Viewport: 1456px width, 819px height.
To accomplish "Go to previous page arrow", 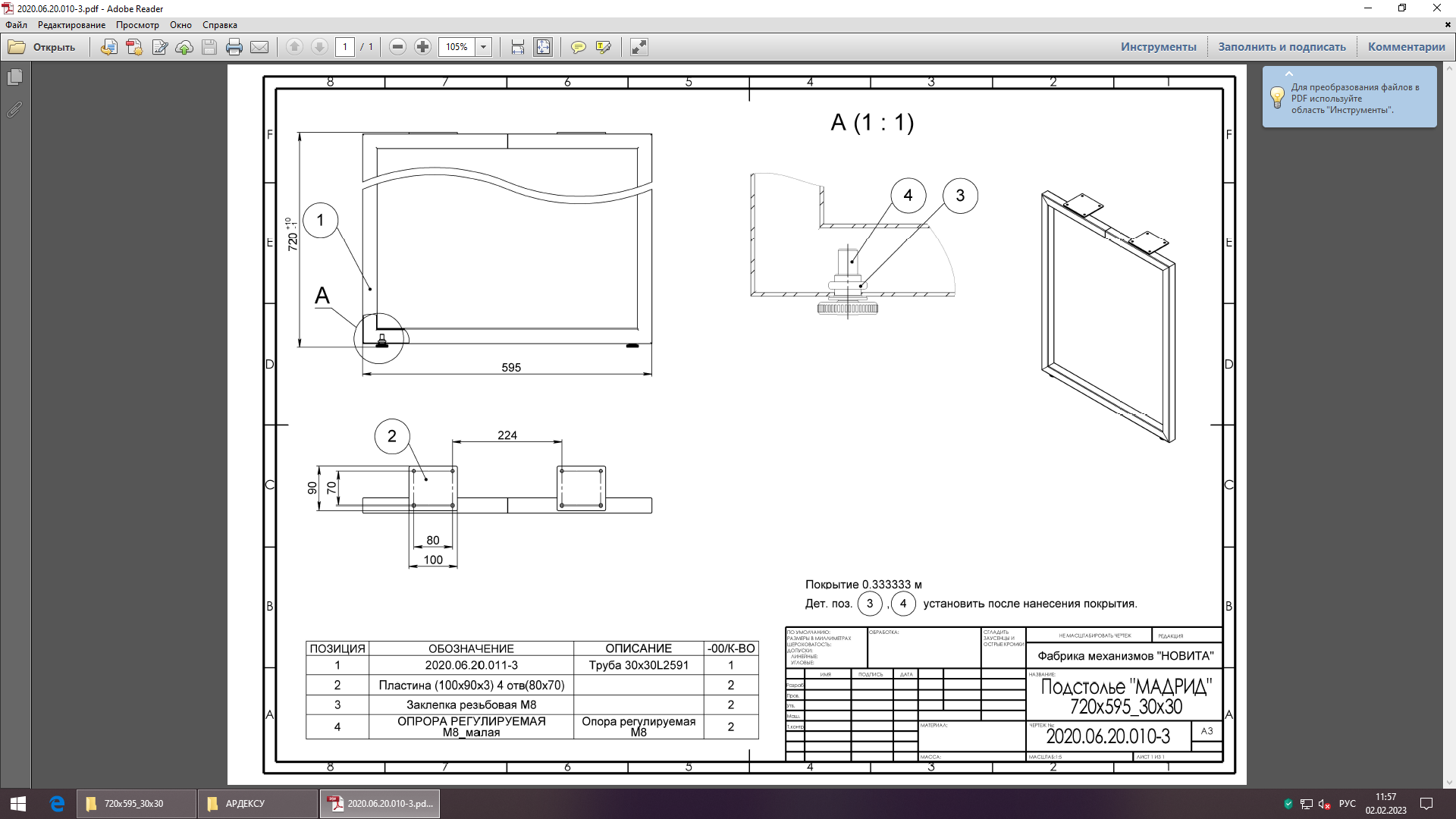I will 294,47.
